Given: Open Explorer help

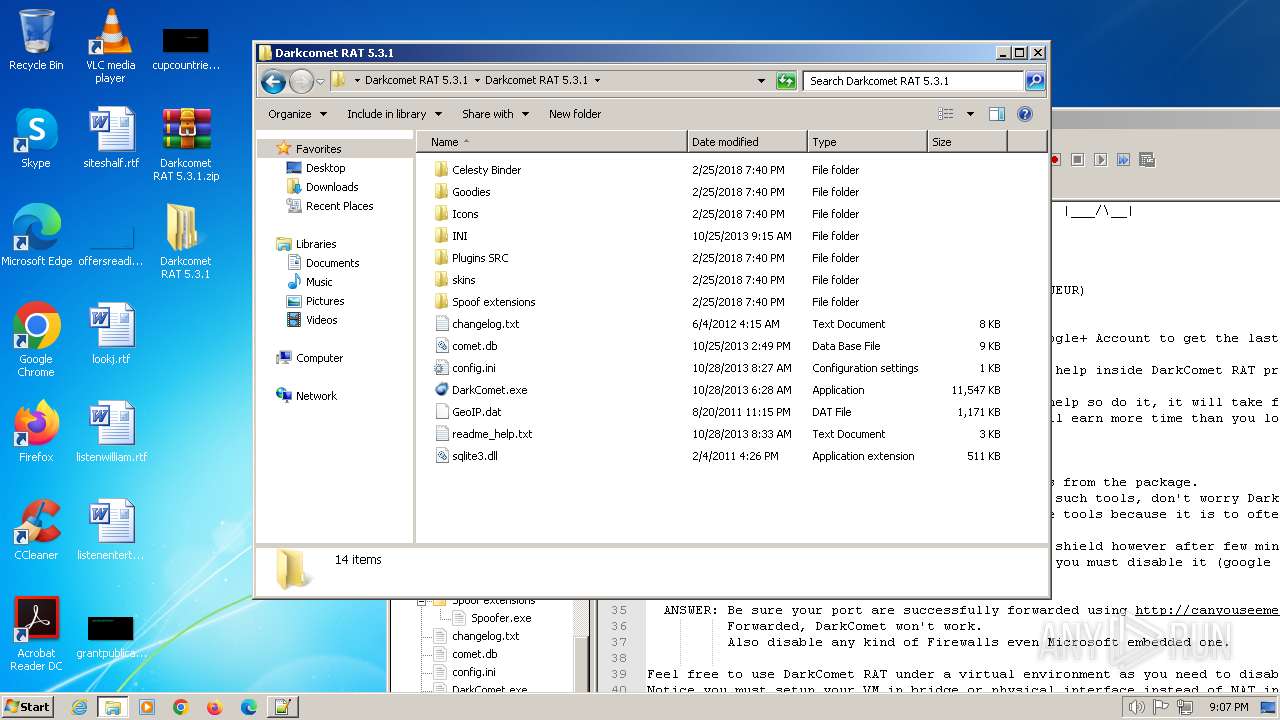Looking at the screenshot, I should click(1025, 114).
